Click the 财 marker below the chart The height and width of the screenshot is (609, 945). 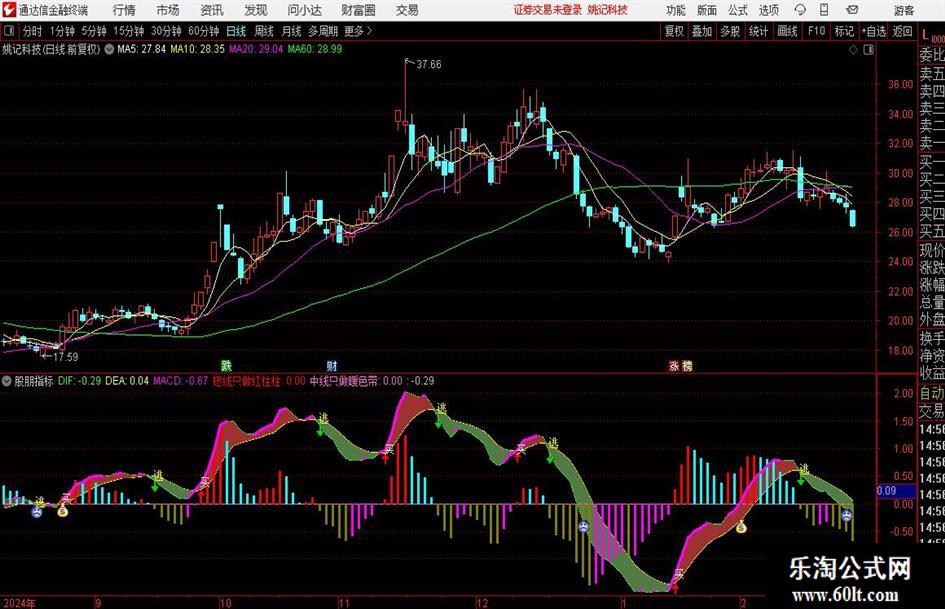pyautogui.click(x=331, y=365)
